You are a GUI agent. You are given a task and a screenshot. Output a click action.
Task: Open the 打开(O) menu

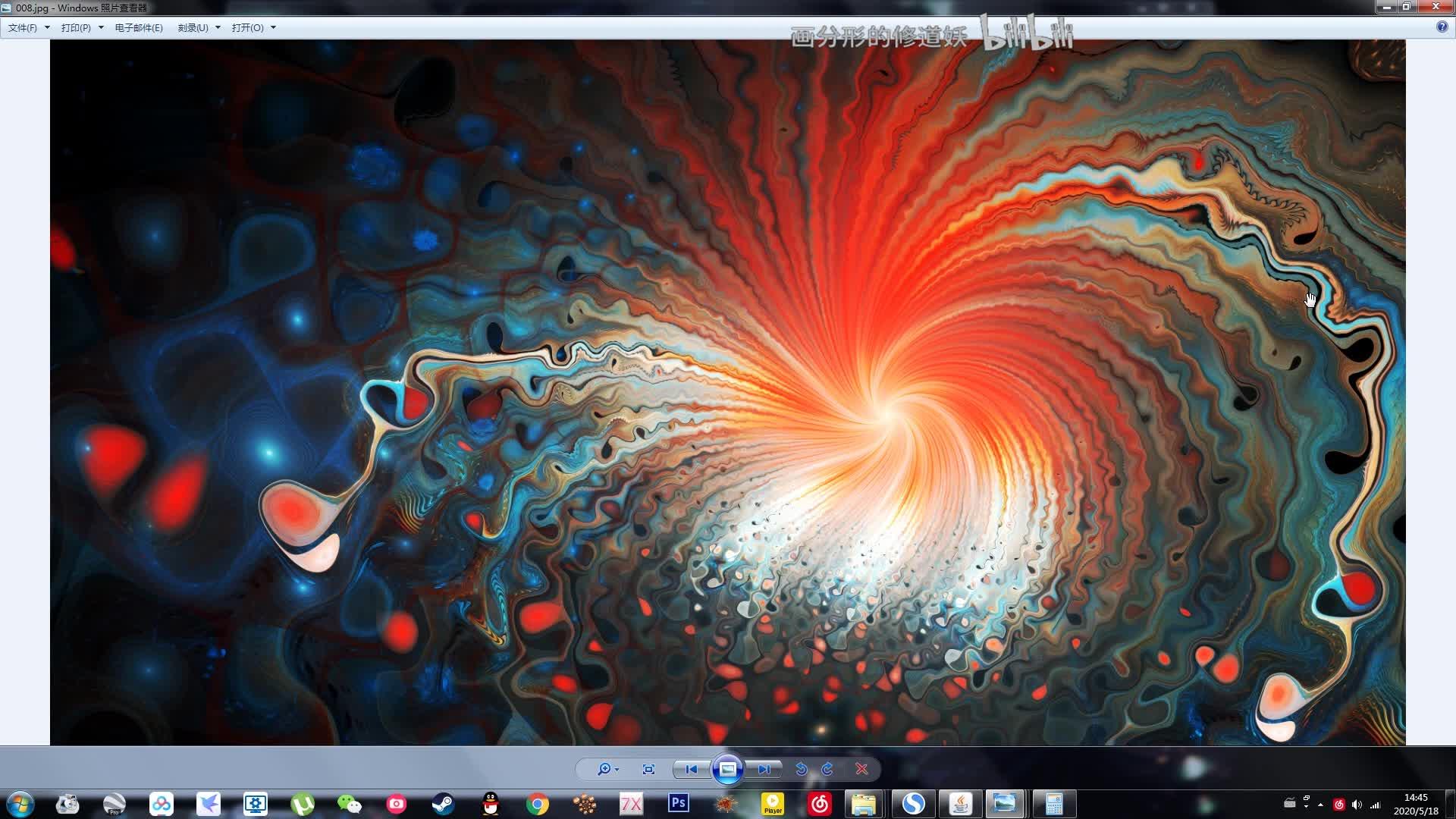[x=248, y=27]
